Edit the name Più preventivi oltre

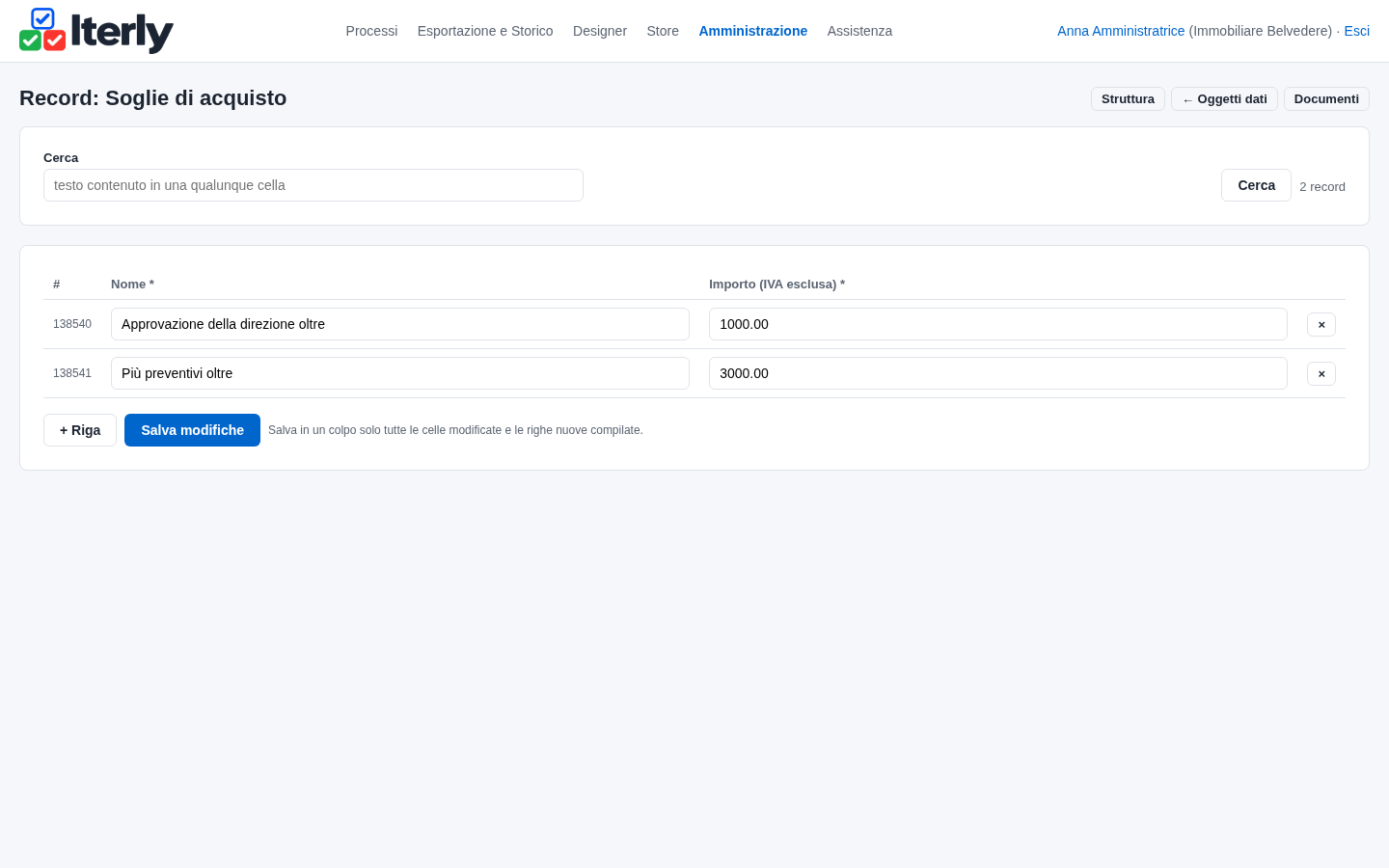pos(400,373)
